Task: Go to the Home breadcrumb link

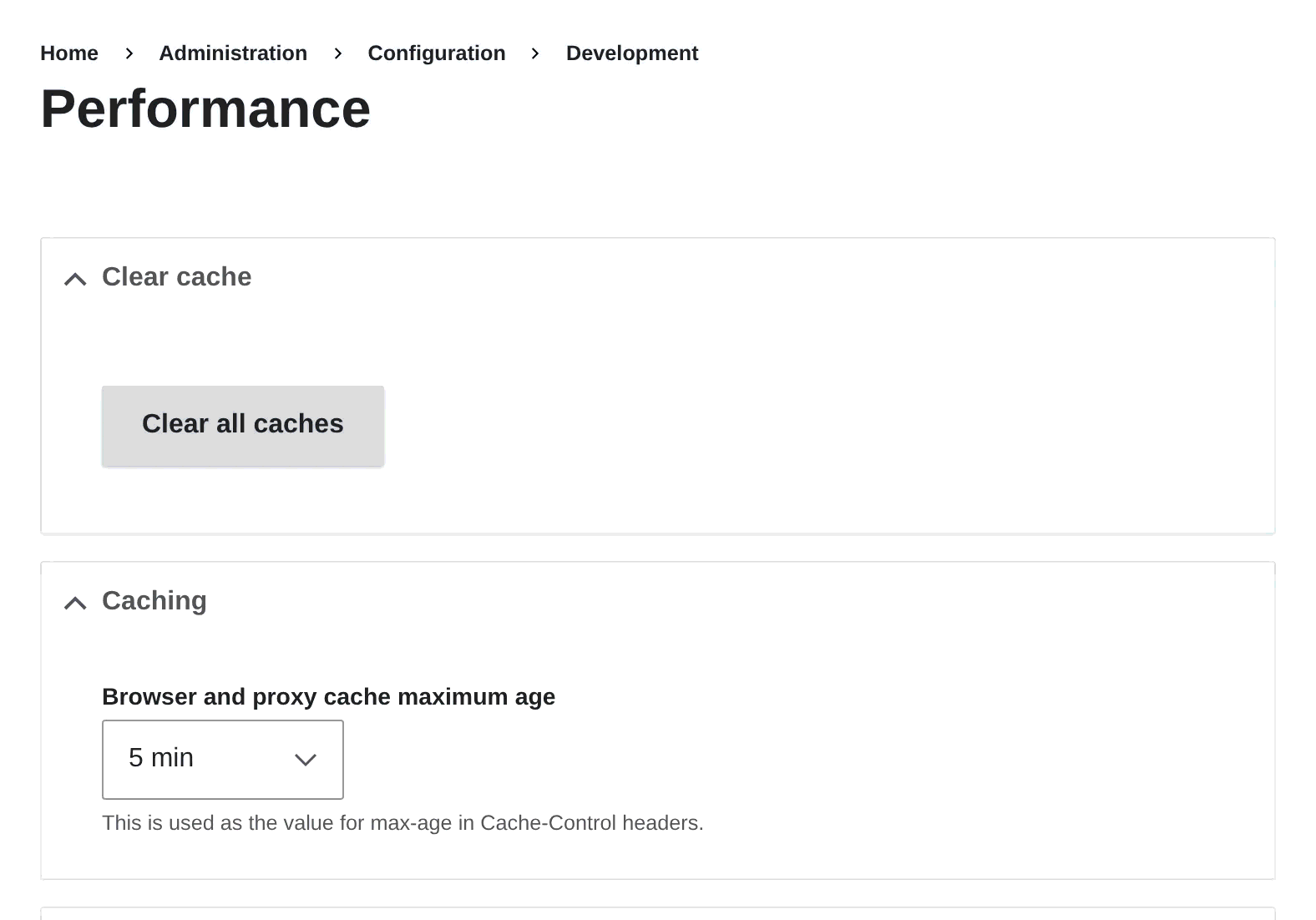Action: (x=69, y=53)
